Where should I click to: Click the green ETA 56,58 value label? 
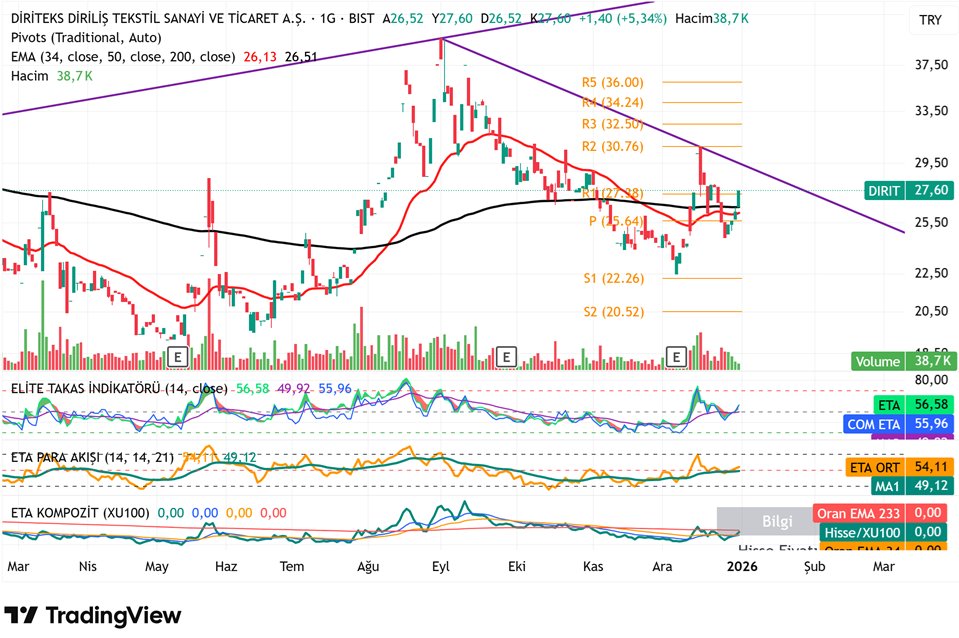click(x=913, y=405)
